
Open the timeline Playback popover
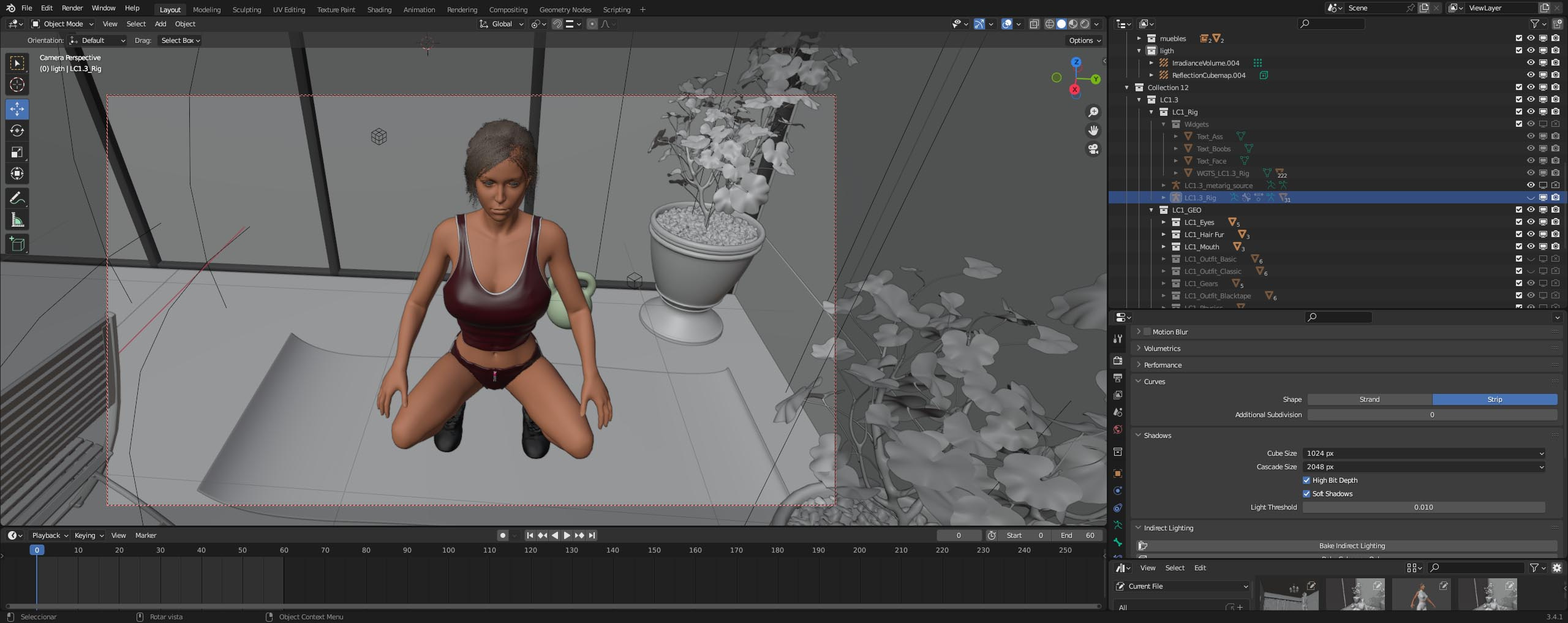pyautogui.click(x=50, y=535)
